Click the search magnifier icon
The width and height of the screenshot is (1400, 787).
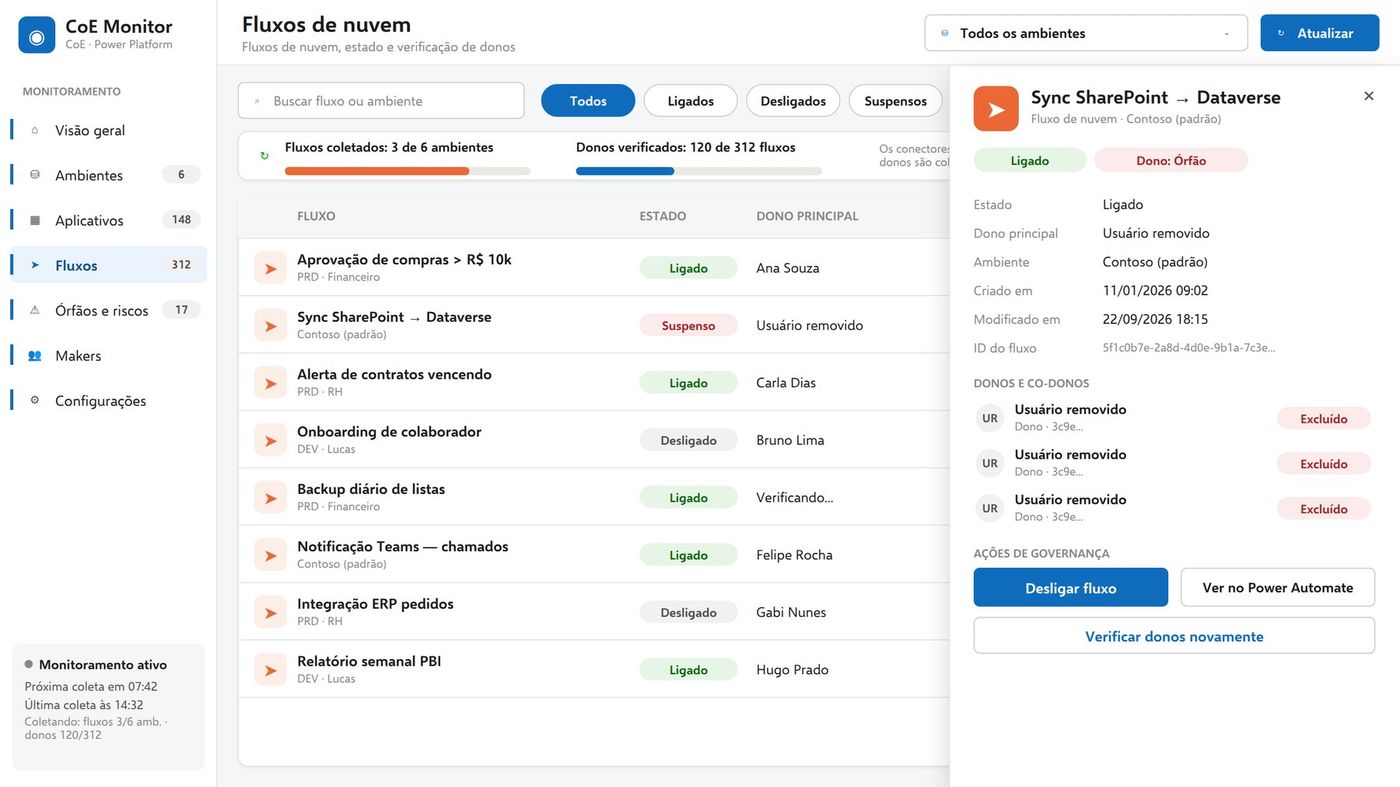pyautogui.click(x=259, y=101)
